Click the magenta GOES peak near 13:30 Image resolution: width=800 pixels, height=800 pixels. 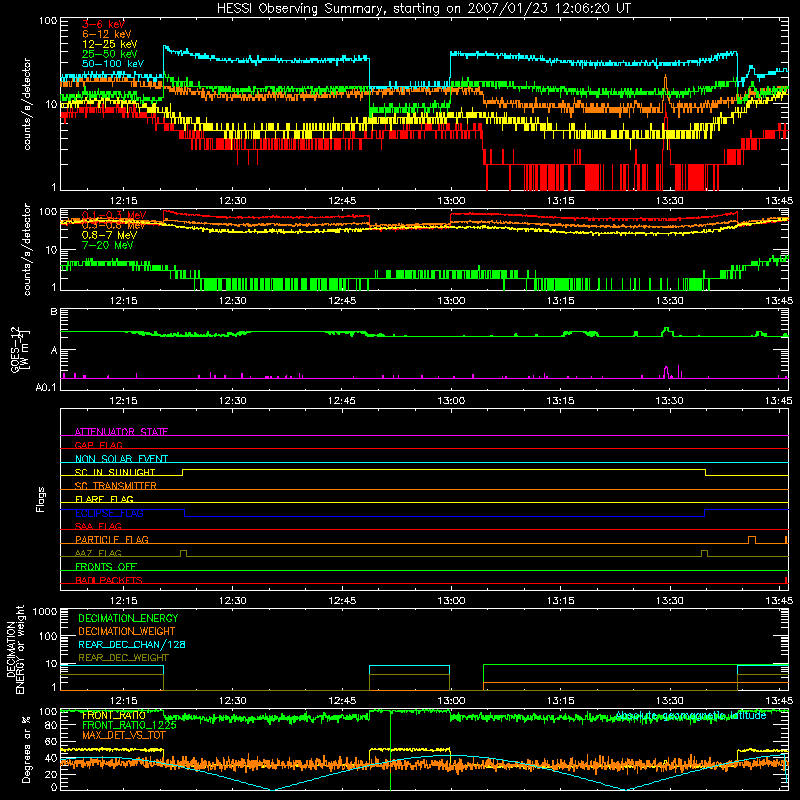click(666, 371)
